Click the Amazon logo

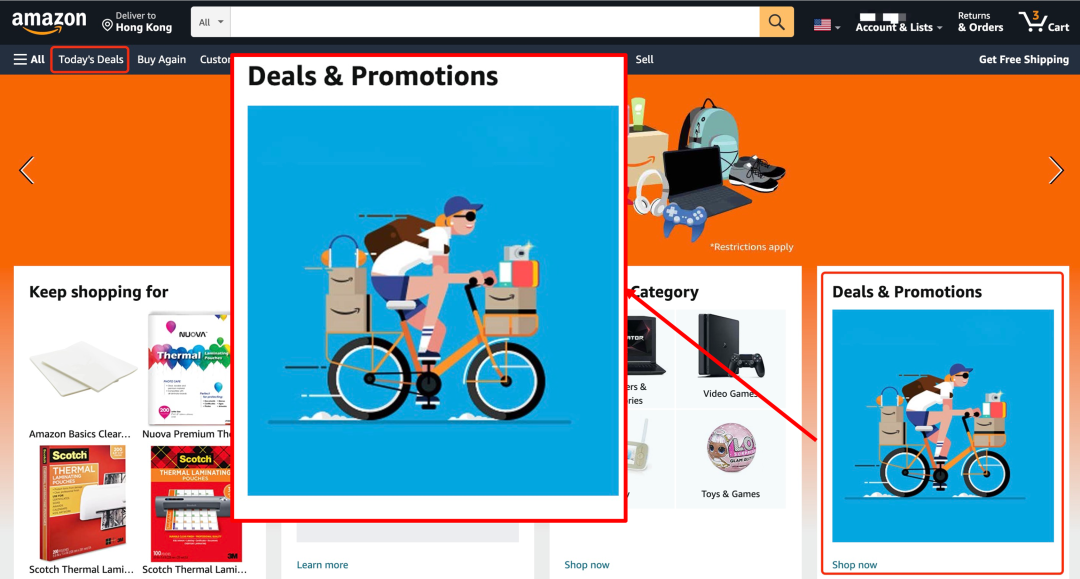[x=49, y=22]
